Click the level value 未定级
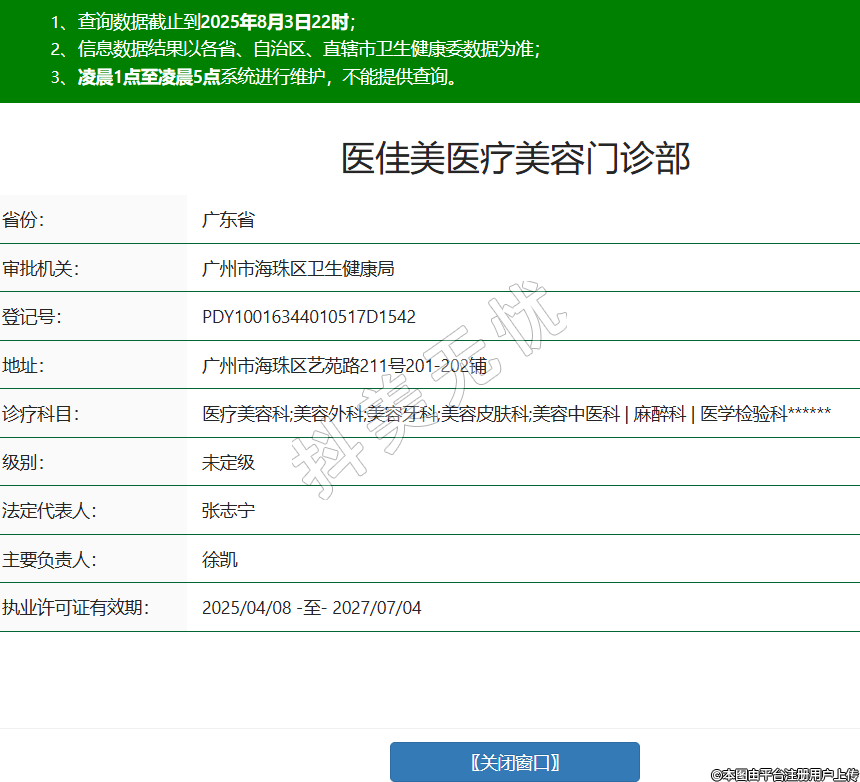The image size is (860, 782). coord(228,463)
